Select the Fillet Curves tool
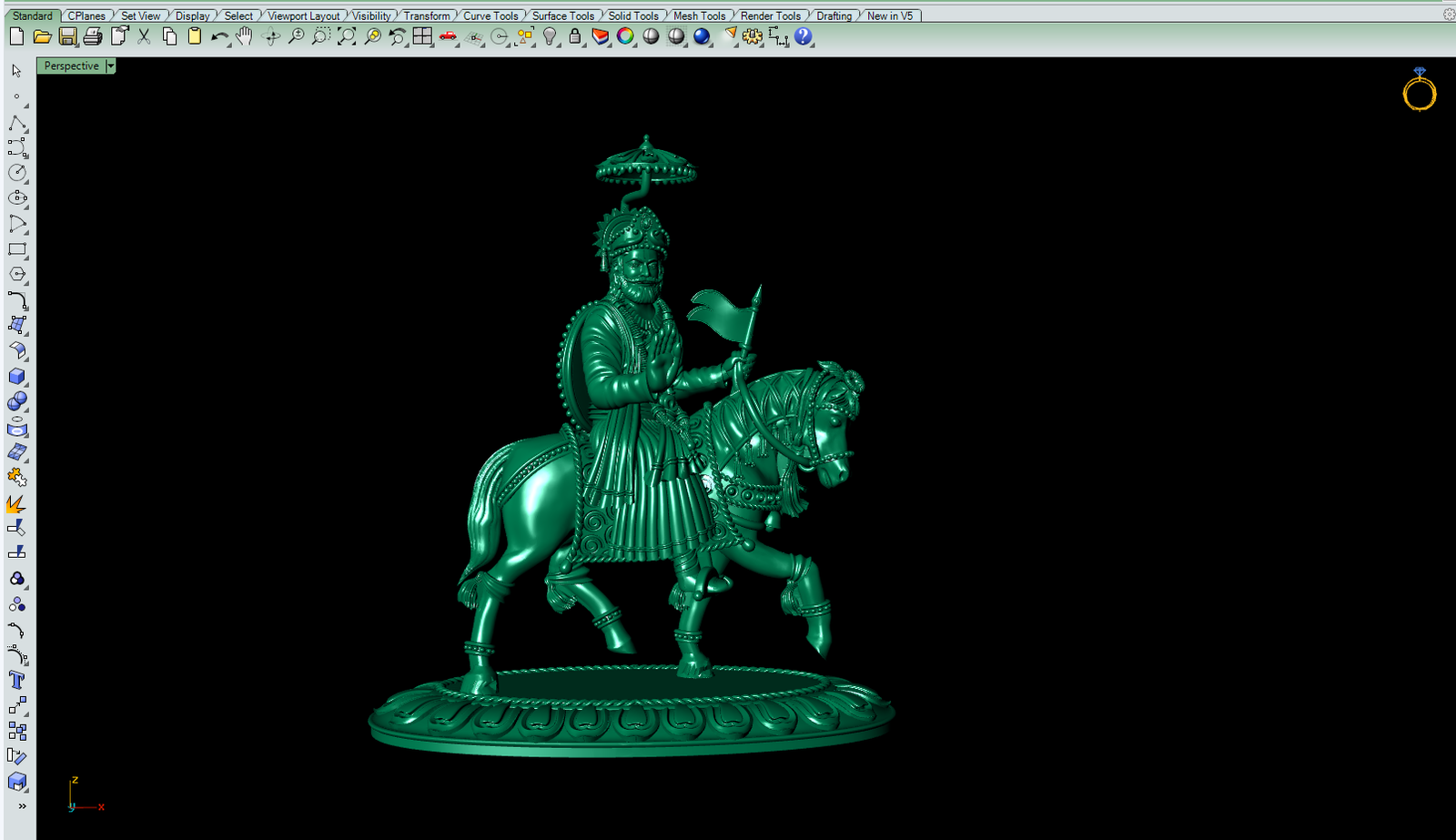This screenshot has width=1456, height=840. click(17, 299)
